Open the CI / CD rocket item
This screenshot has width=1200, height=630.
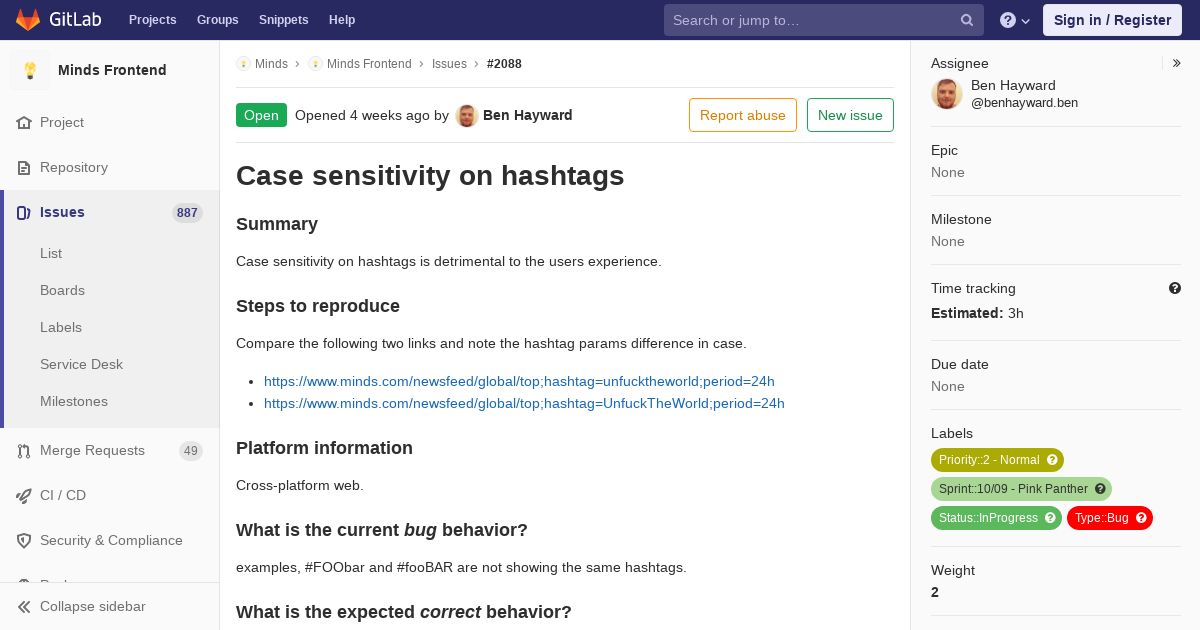pos(63,495)
